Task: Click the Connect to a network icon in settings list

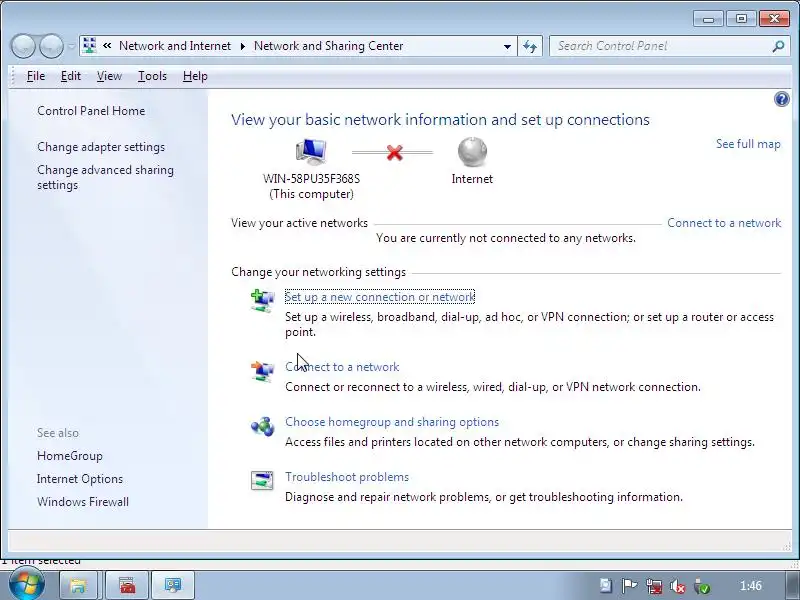Action: click(262, 370)
